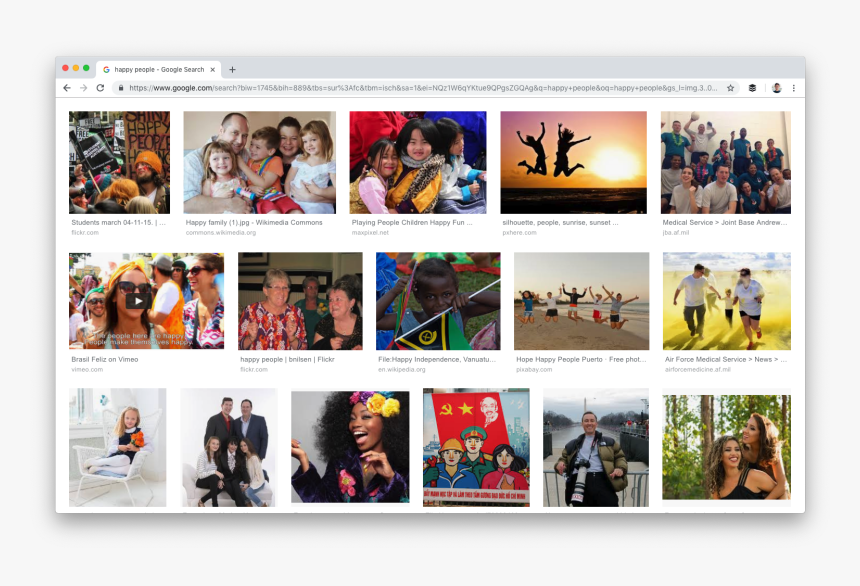Open the layered stack extension icon
Image resolution: width=860 pixels, height=586 pixels.
tap(752, 88)
